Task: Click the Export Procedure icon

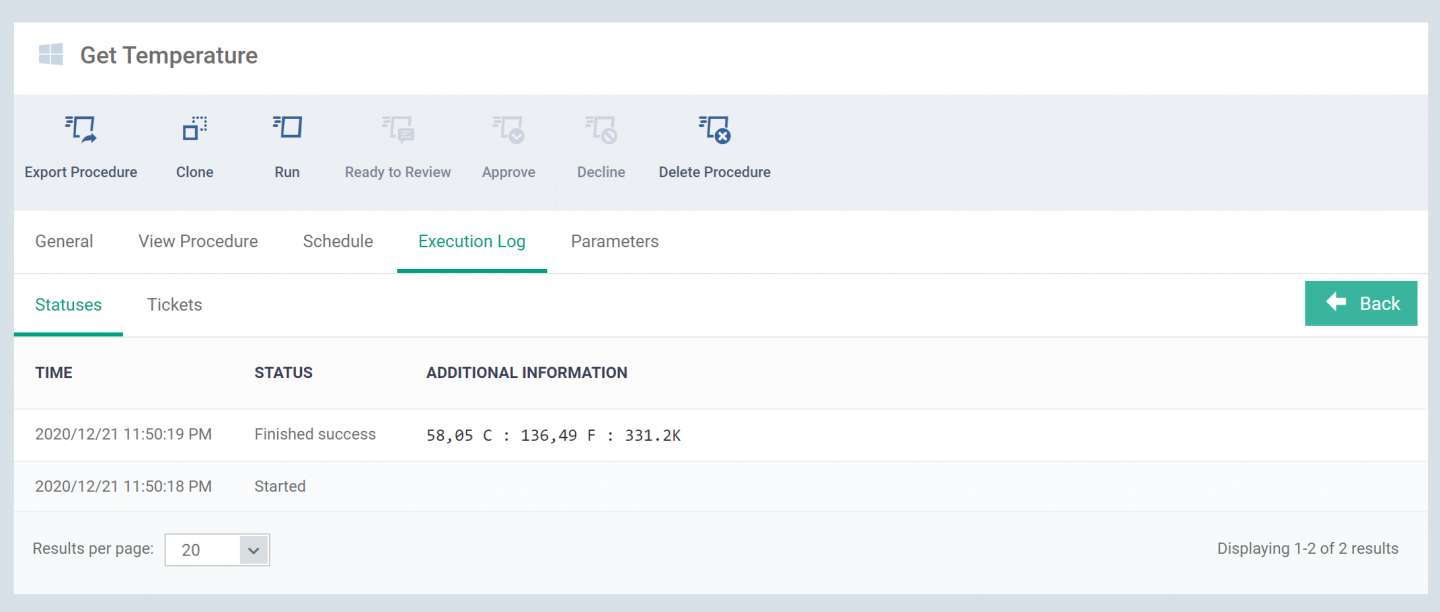Action: pyautogui.click(x=80, y=130)
